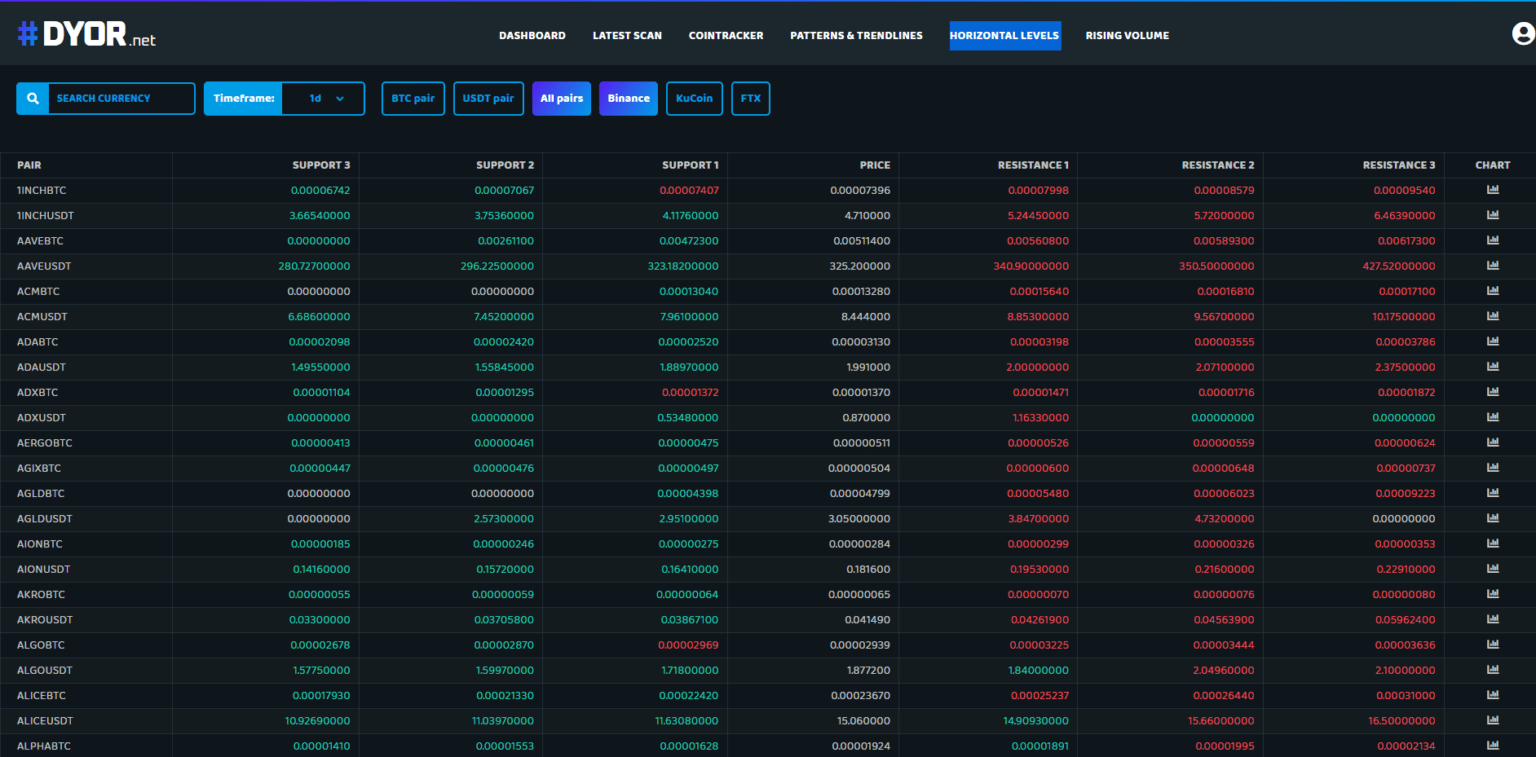Open the chart for 1INCHBTC pair
Image resolution: width=1536 pixels, height=757 pixels.
click(x=1492, y=189)
